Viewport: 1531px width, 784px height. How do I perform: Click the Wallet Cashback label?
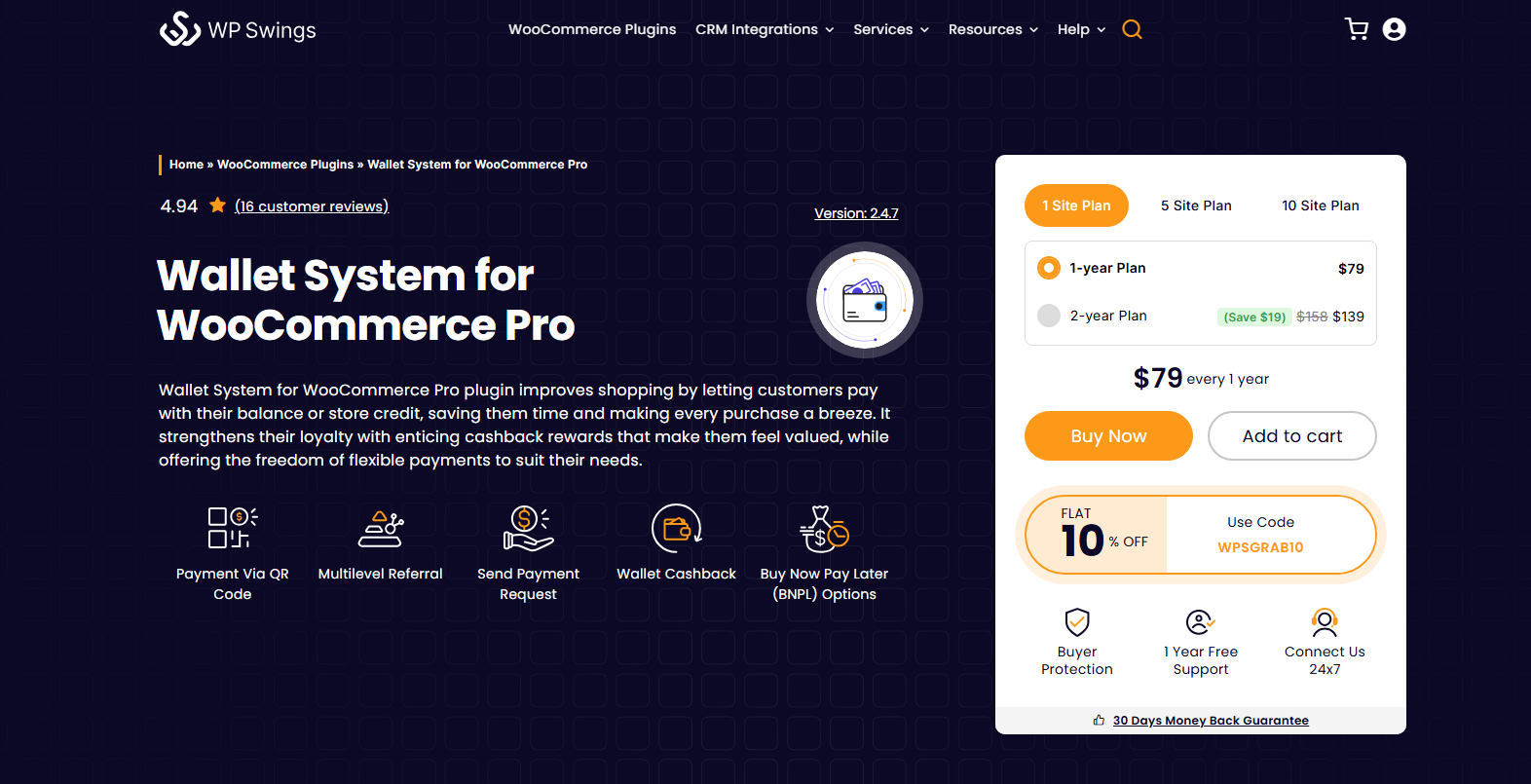(x=677, y=574)
